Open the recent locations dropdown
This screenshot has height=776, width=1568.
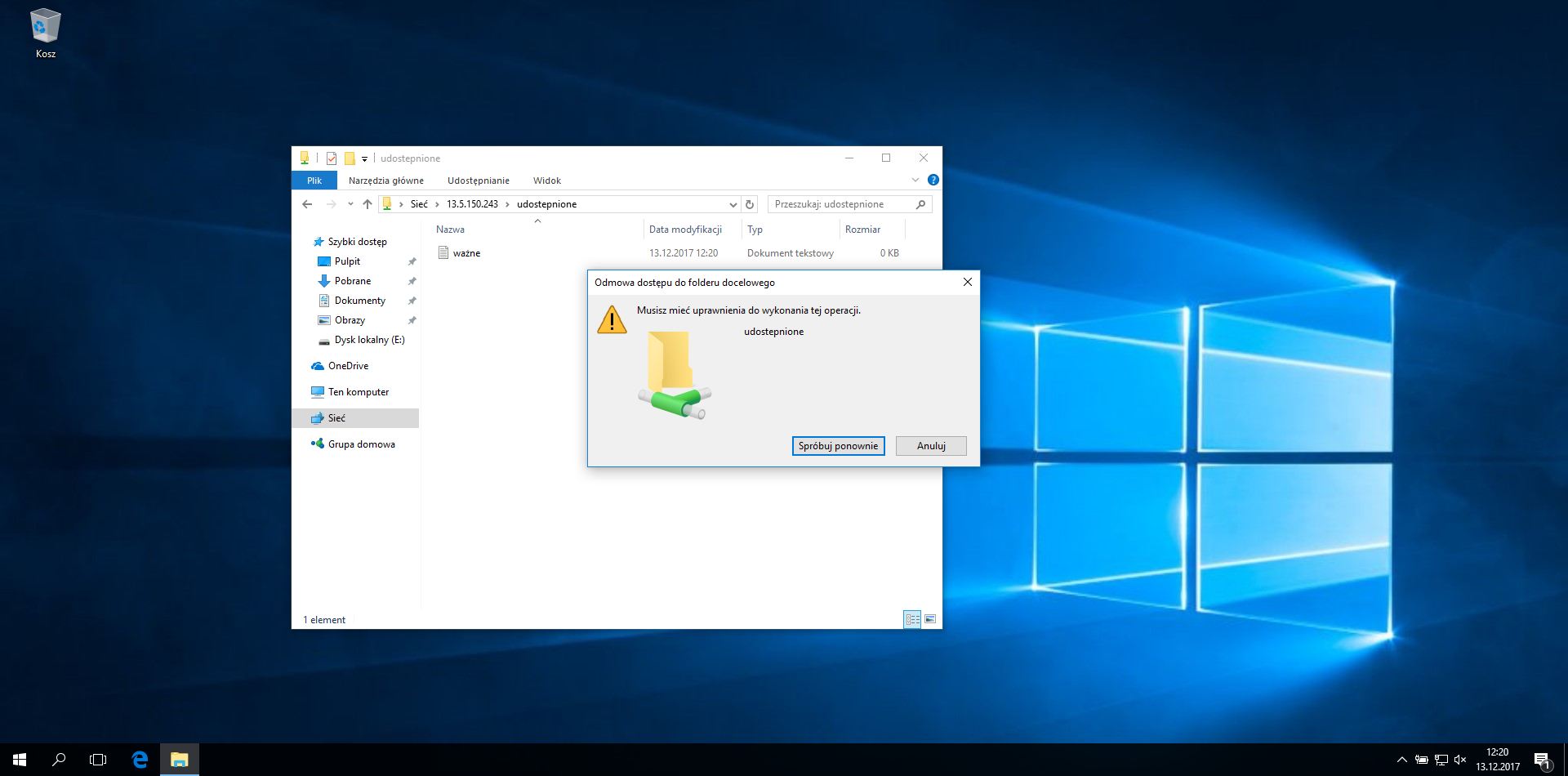tap(350, 204)
